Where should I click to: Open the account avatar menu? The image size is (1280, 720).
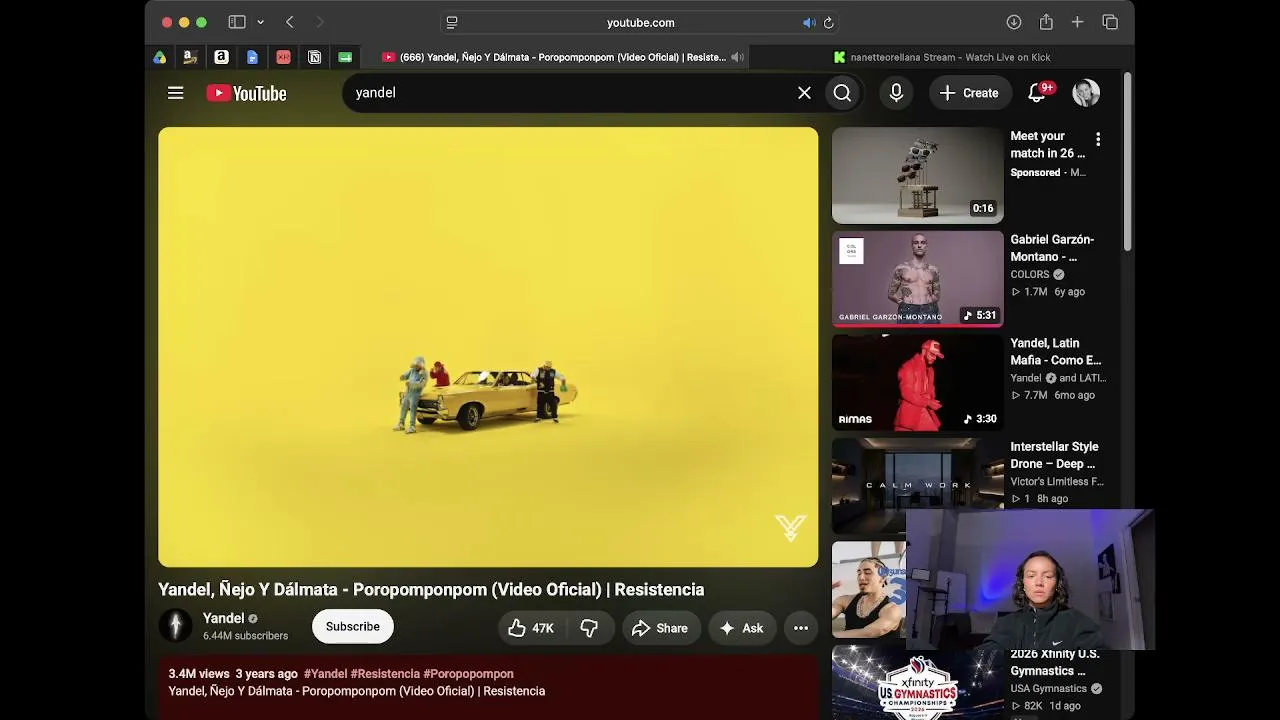[x=1086, y=93]
